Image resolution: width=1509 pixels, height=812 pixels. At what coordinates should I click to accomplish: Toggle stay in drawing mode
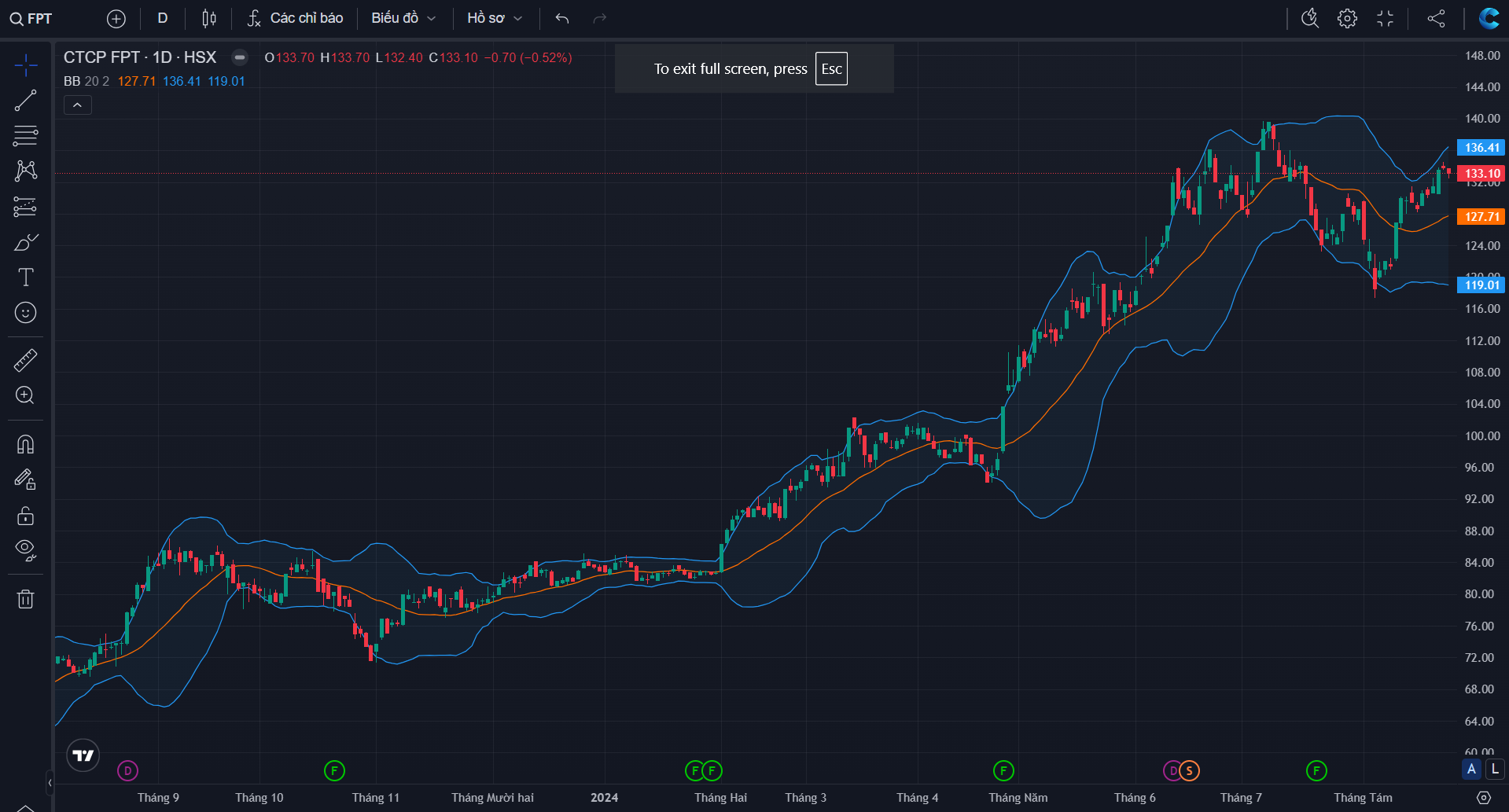point(25,479)
